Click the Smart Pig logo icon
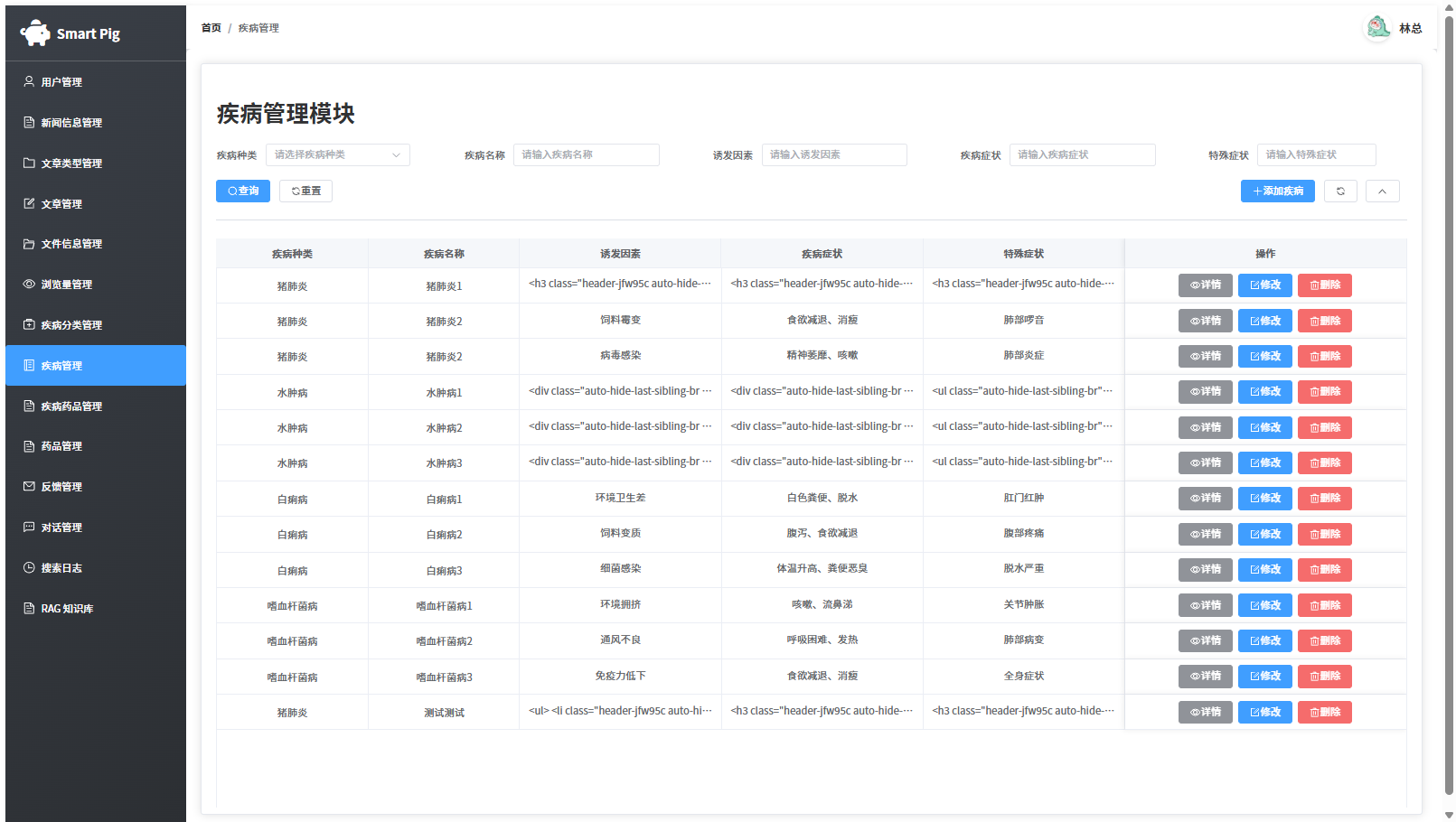1456x822 pixels. (x=35, y=33)
